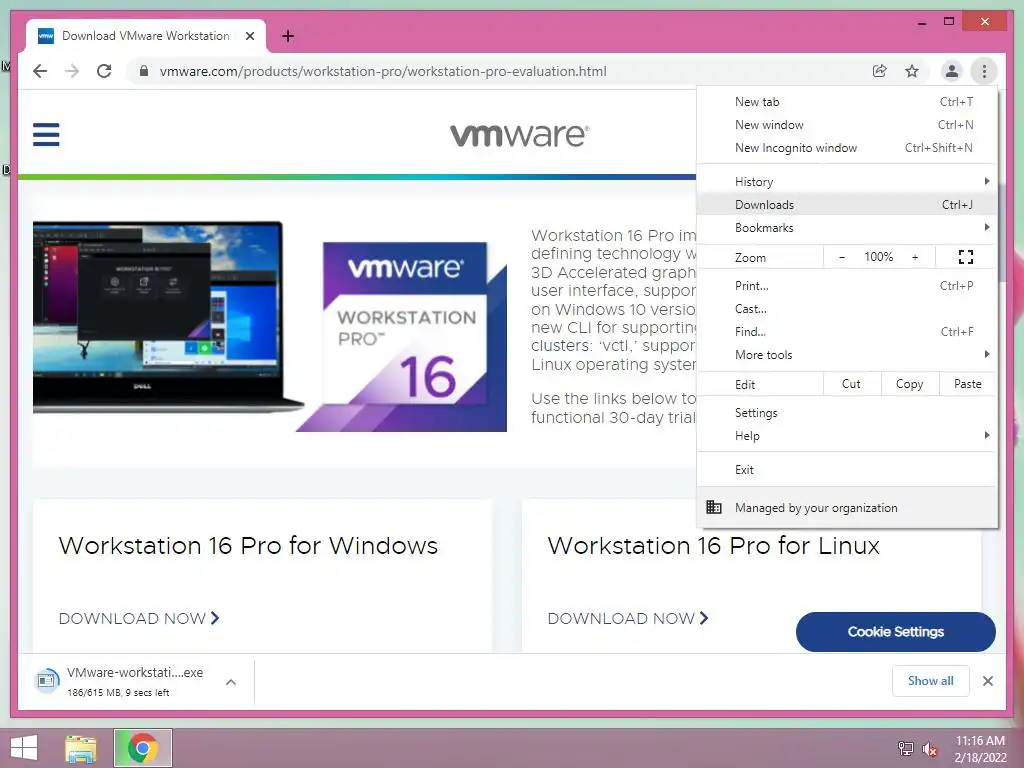Increase zoom with the plus button
Viewport: 1024px width, 768px height.
(x=915, y=257)
